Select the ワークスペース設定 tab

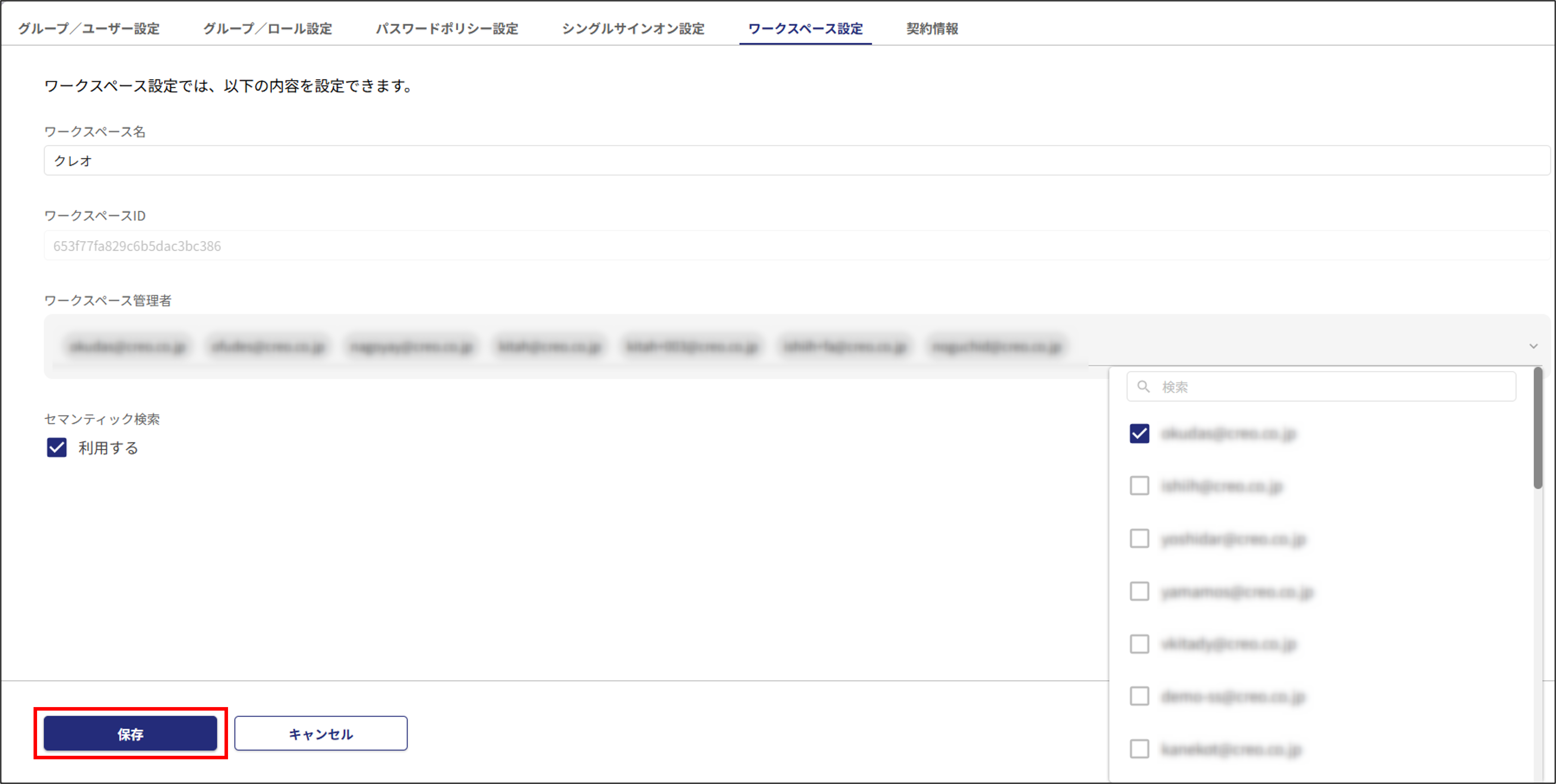pyautogui.click(x=805, y=28)
